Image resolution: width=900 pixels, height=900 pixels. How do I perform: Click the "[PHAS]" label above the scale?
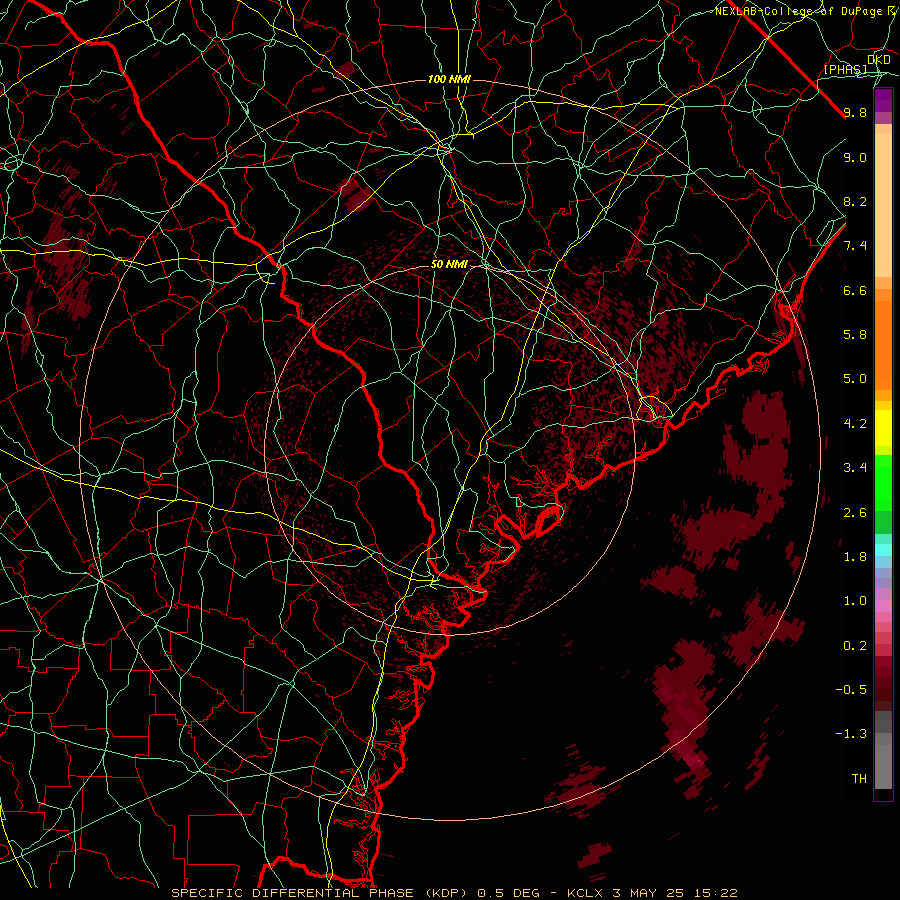pyautogui.click(x=845, y=69)
